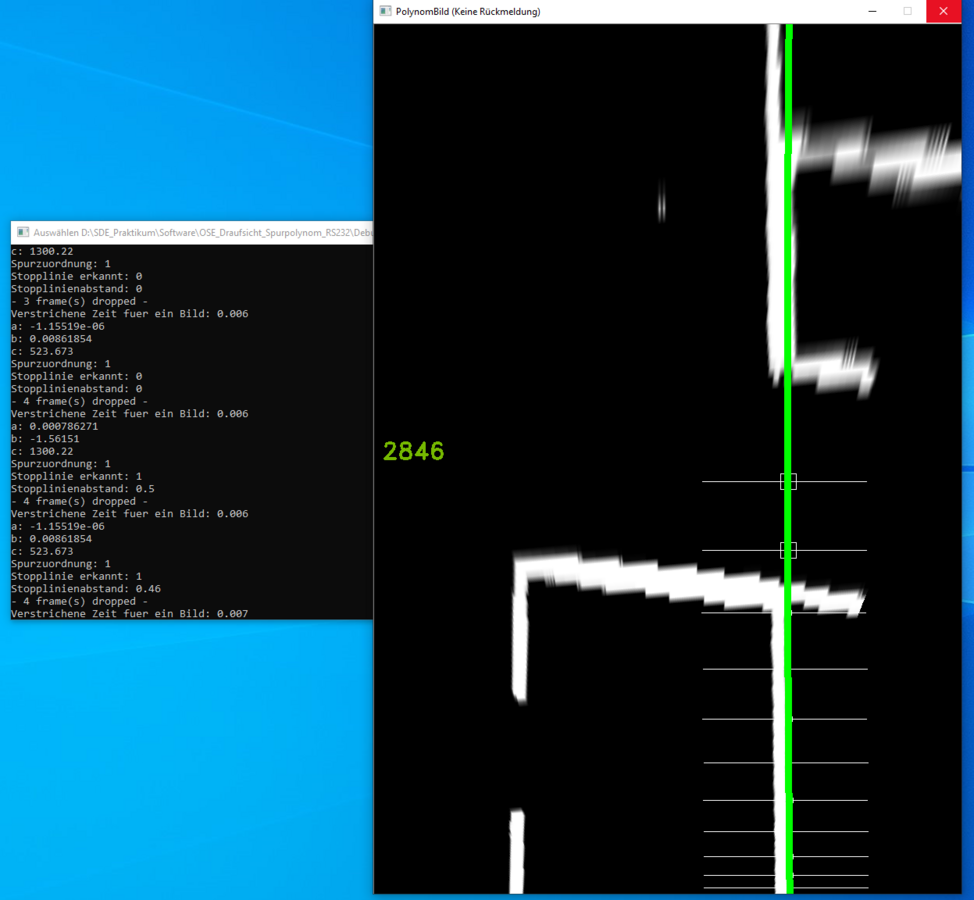This screenshot has height=900, width=974.
Task: Click the '- 3 frame(s) dropped -' line
Action: 79,301
